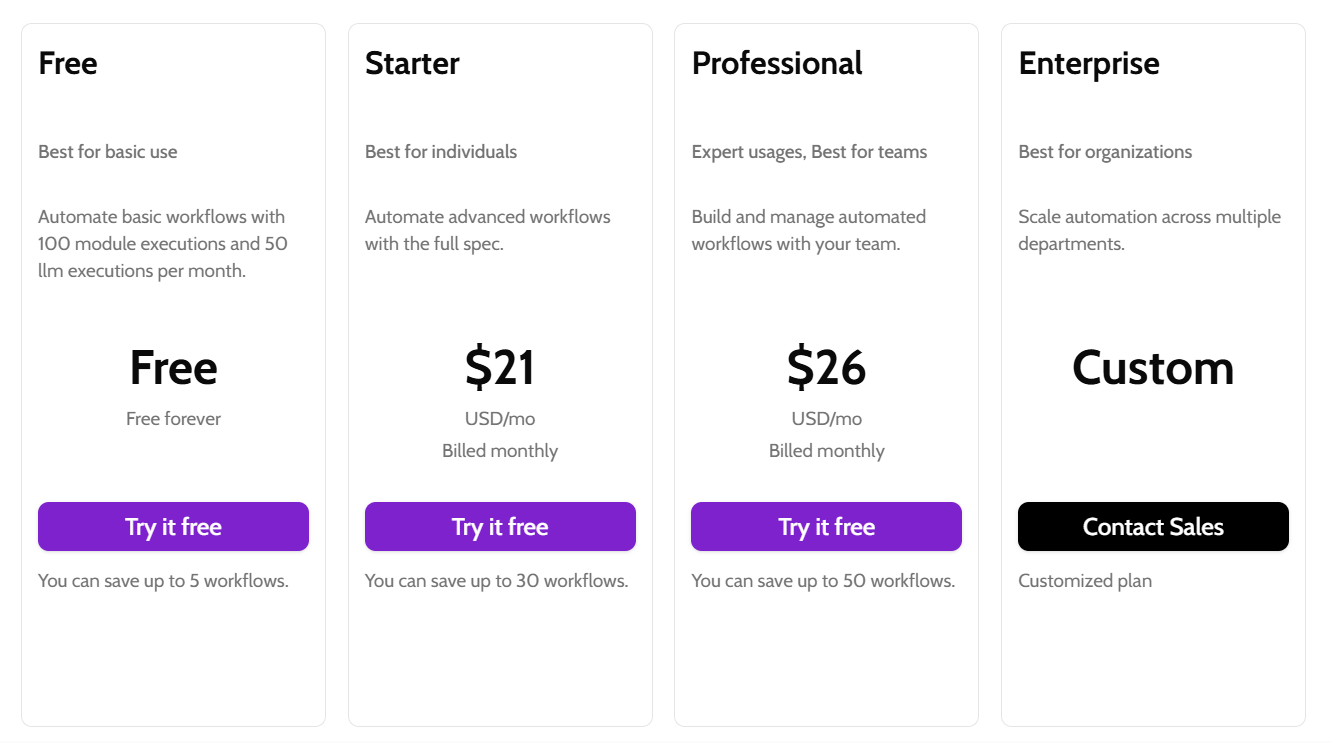
Task: Click the 'Best for individuals' subtitle
Action: (441, 152)
